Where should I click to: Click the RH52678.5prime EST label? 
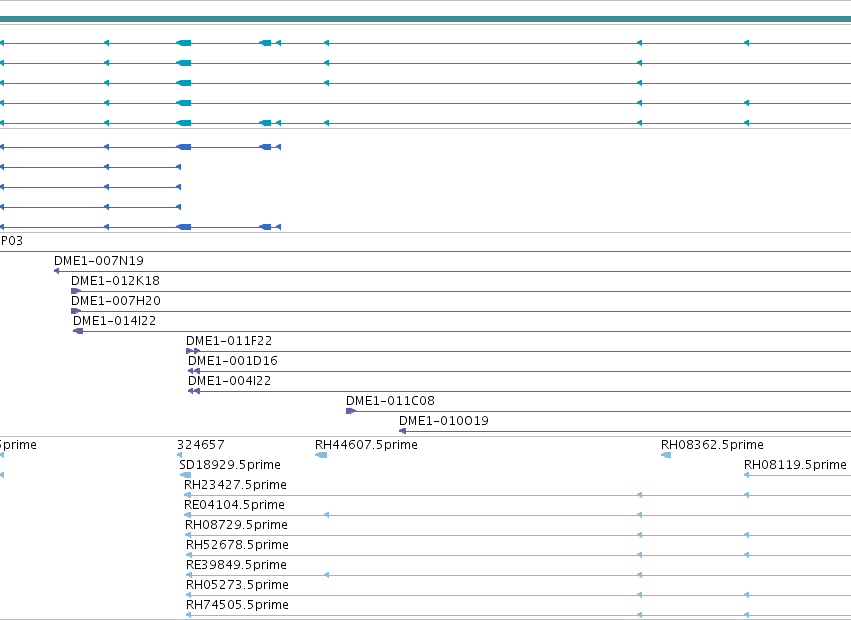point(237,545)
